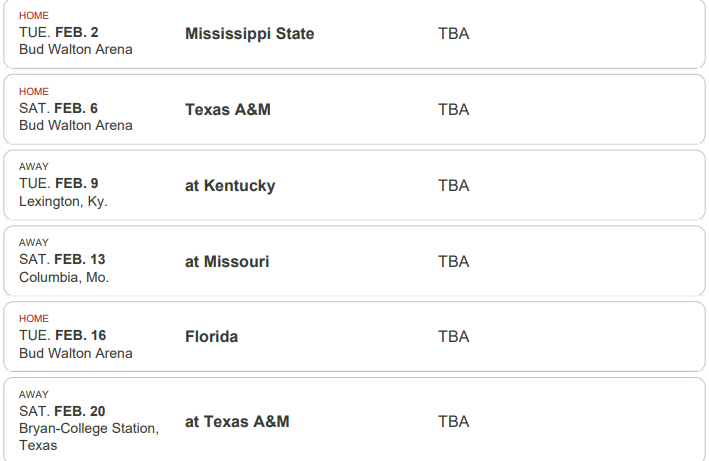709x461 pixels.
Task: Select the TUE. FEB. 9 date text
Action: (59, 183)
